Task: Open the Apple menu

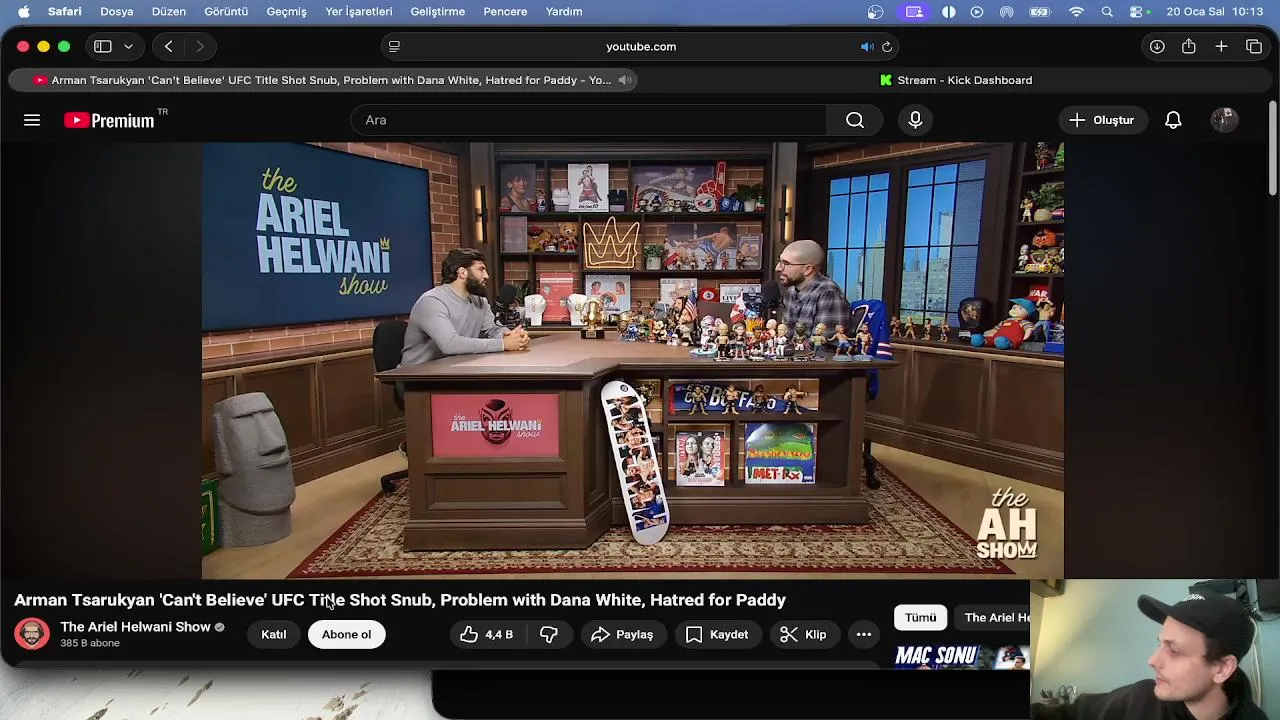Action: (x=24, y=12)
